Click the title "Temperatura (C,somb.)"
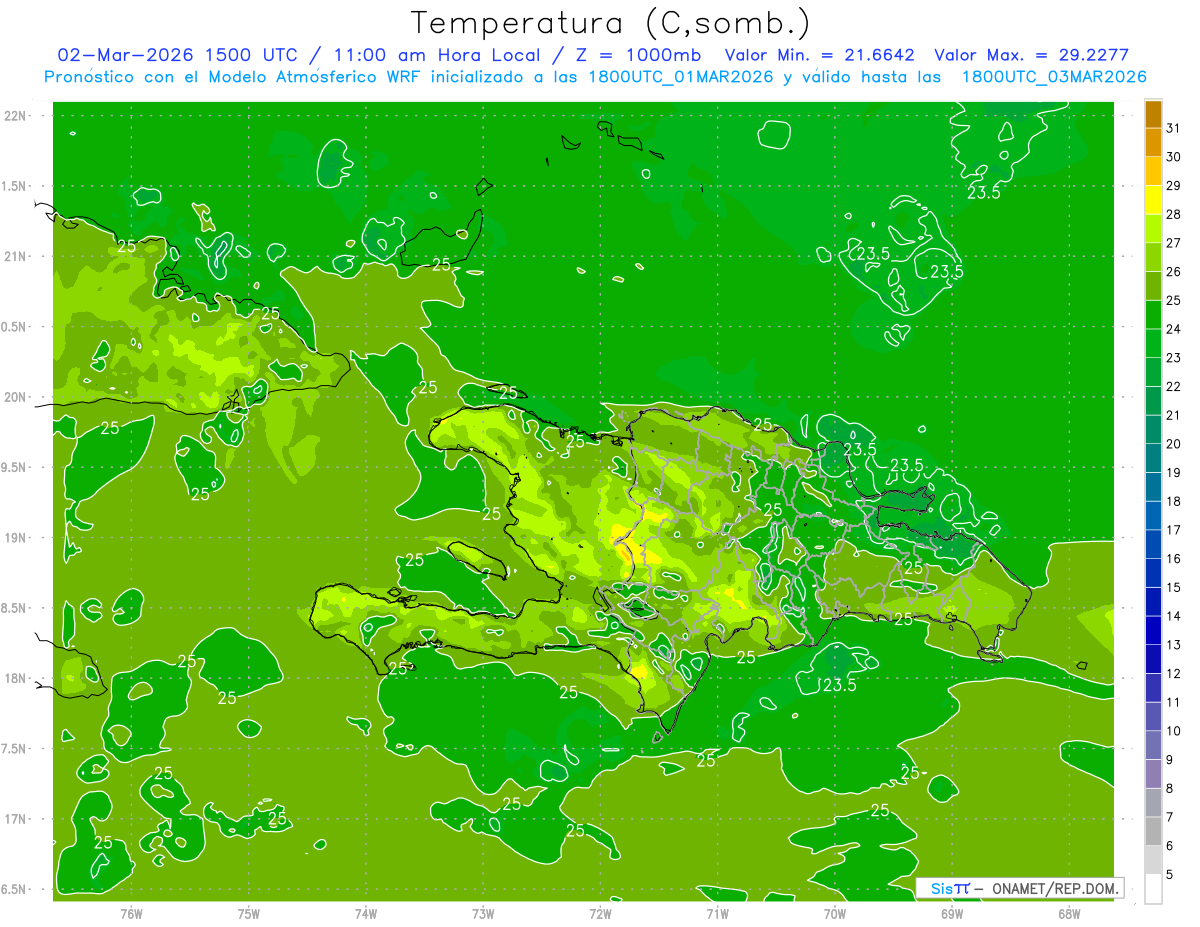 [610, 22]
